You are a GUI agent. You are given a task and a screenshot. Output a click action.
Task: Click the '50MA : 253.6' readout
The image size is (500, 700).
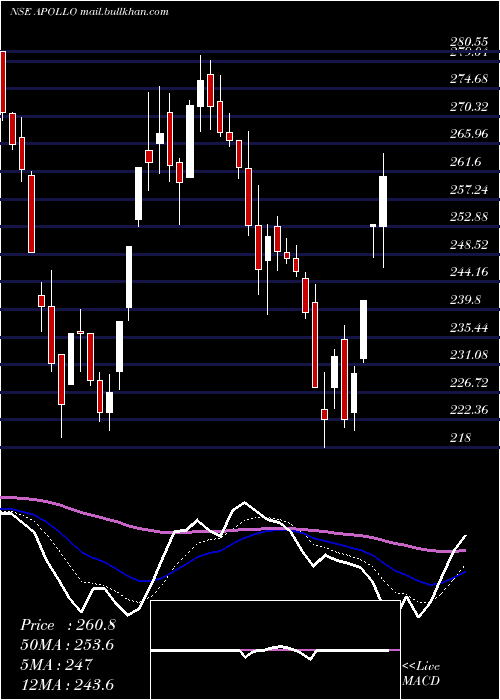67,645
